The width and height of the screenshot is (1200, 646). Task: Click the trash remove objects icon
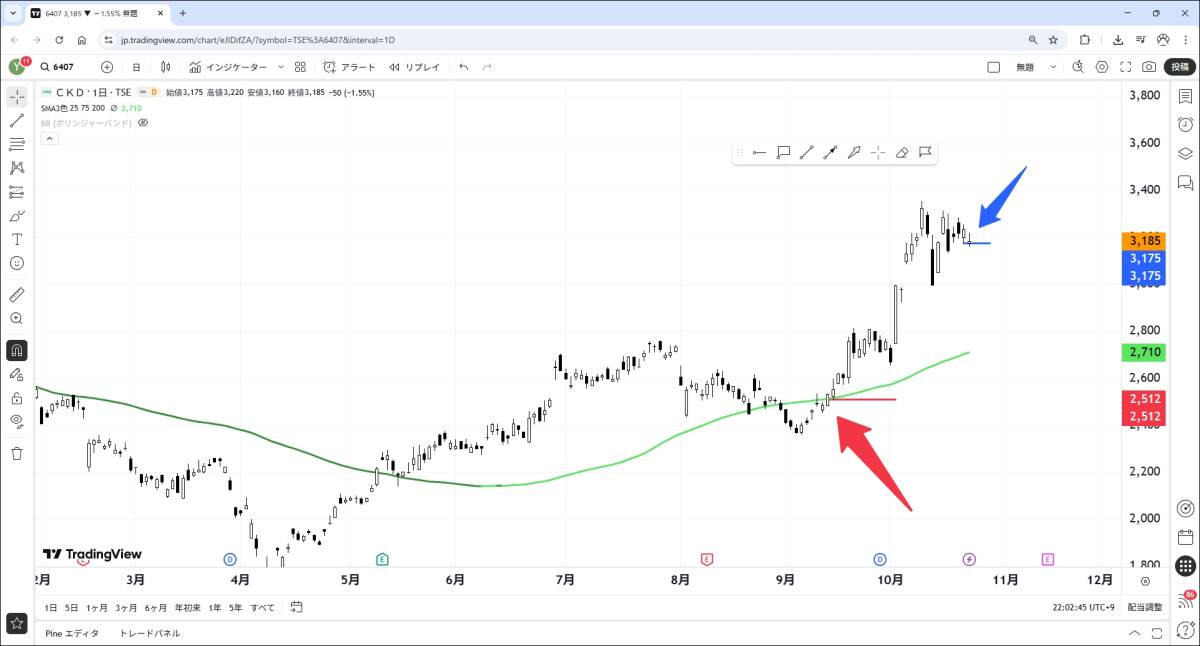tap(17, 453)
